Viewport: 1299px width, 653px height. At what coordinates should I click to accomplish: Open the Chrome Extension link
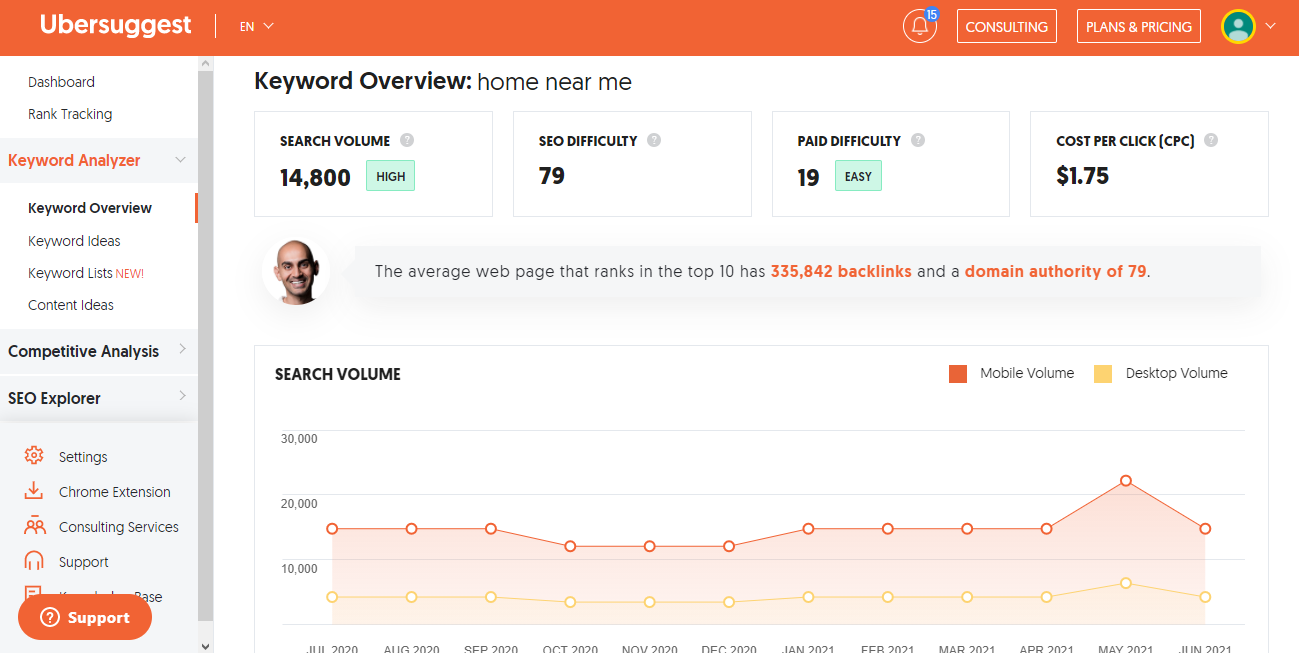click(115, 492)
